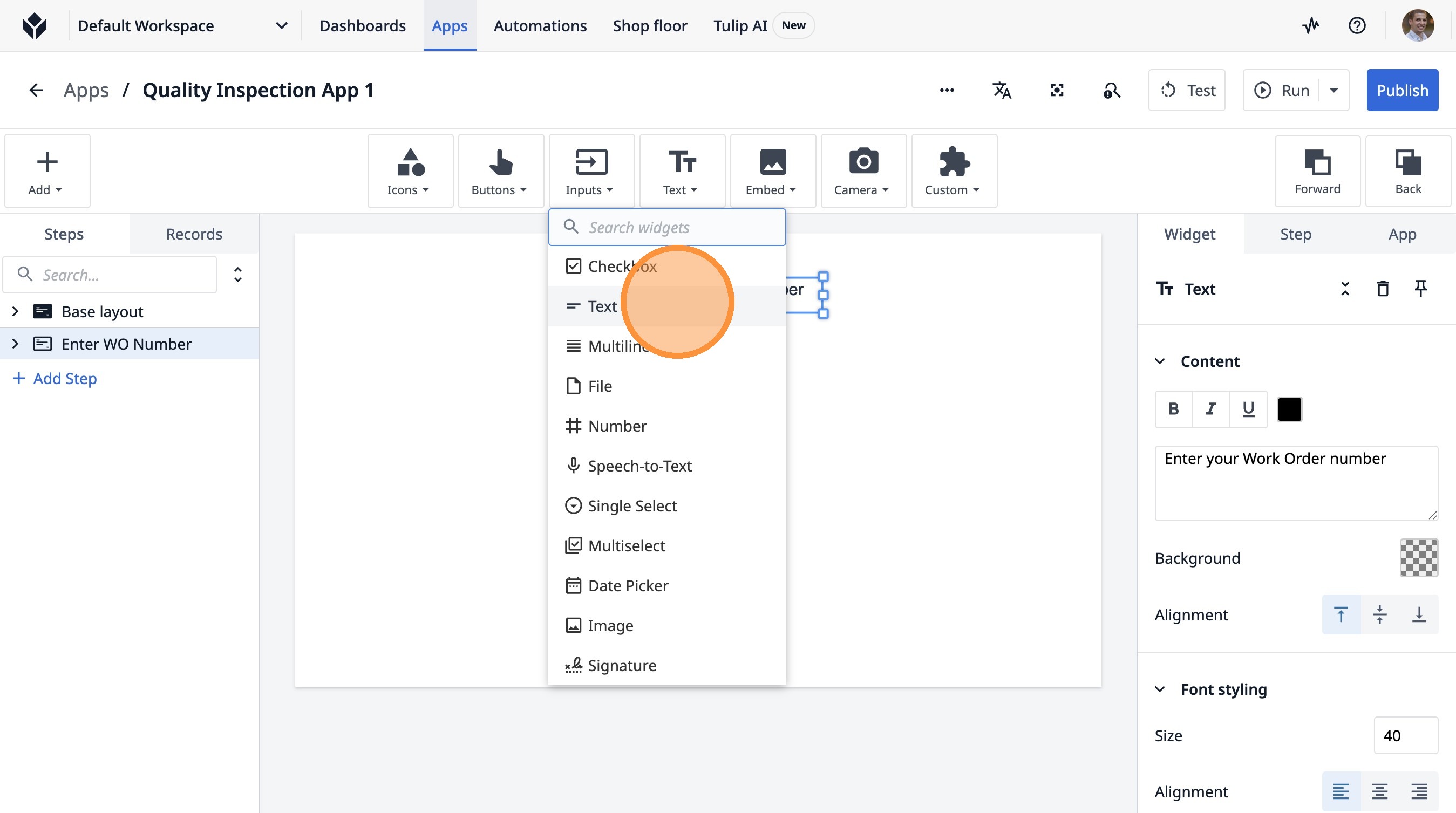Click the translate language icon

(x=1002, y=91)
